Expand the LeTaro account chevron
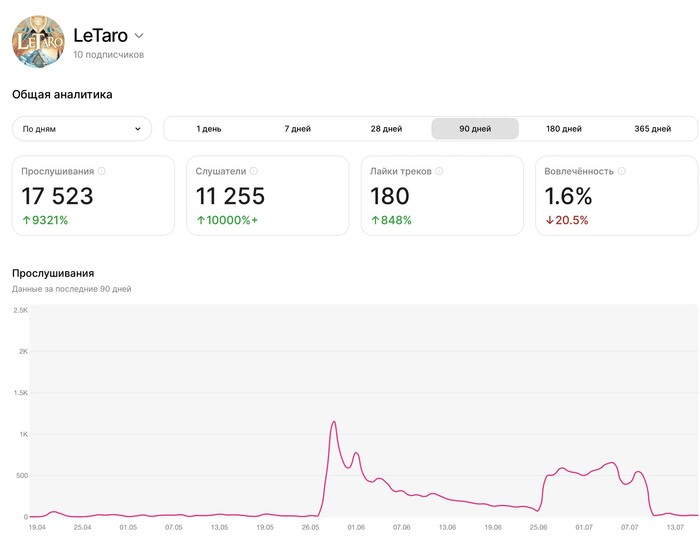The height and width of the screenshot is (537, 700). tap(139, 35)
